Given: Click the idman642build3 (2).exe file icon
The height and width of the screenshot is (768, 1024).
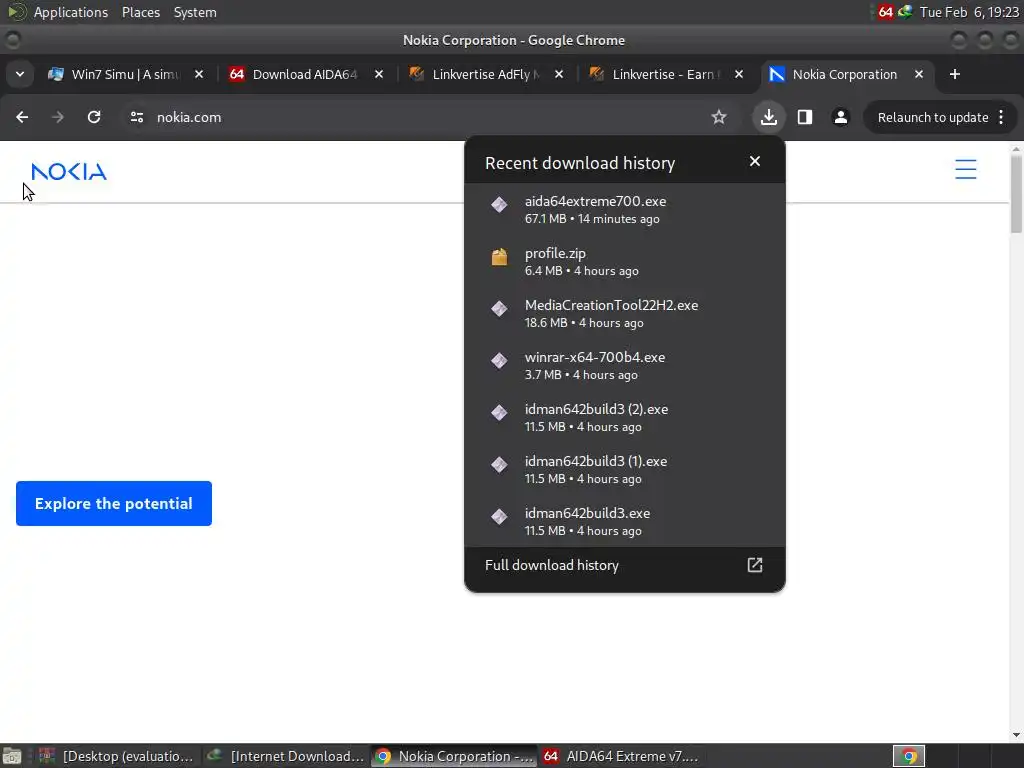Looking at the screenshot, I should coord(499,413).
